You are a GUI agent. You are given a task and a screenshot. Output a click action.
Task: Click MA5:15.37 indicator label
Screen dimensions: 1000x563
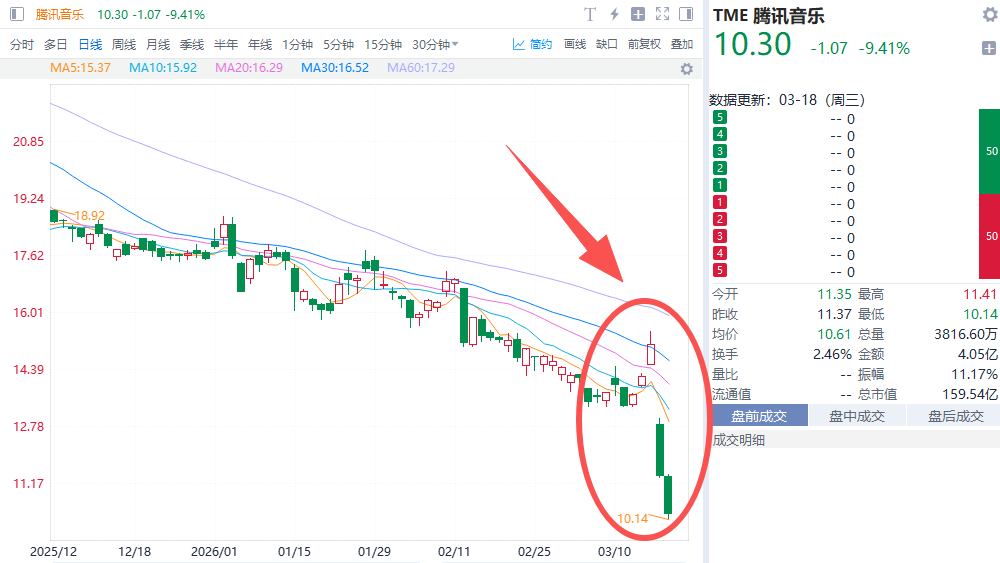point(80,68)
